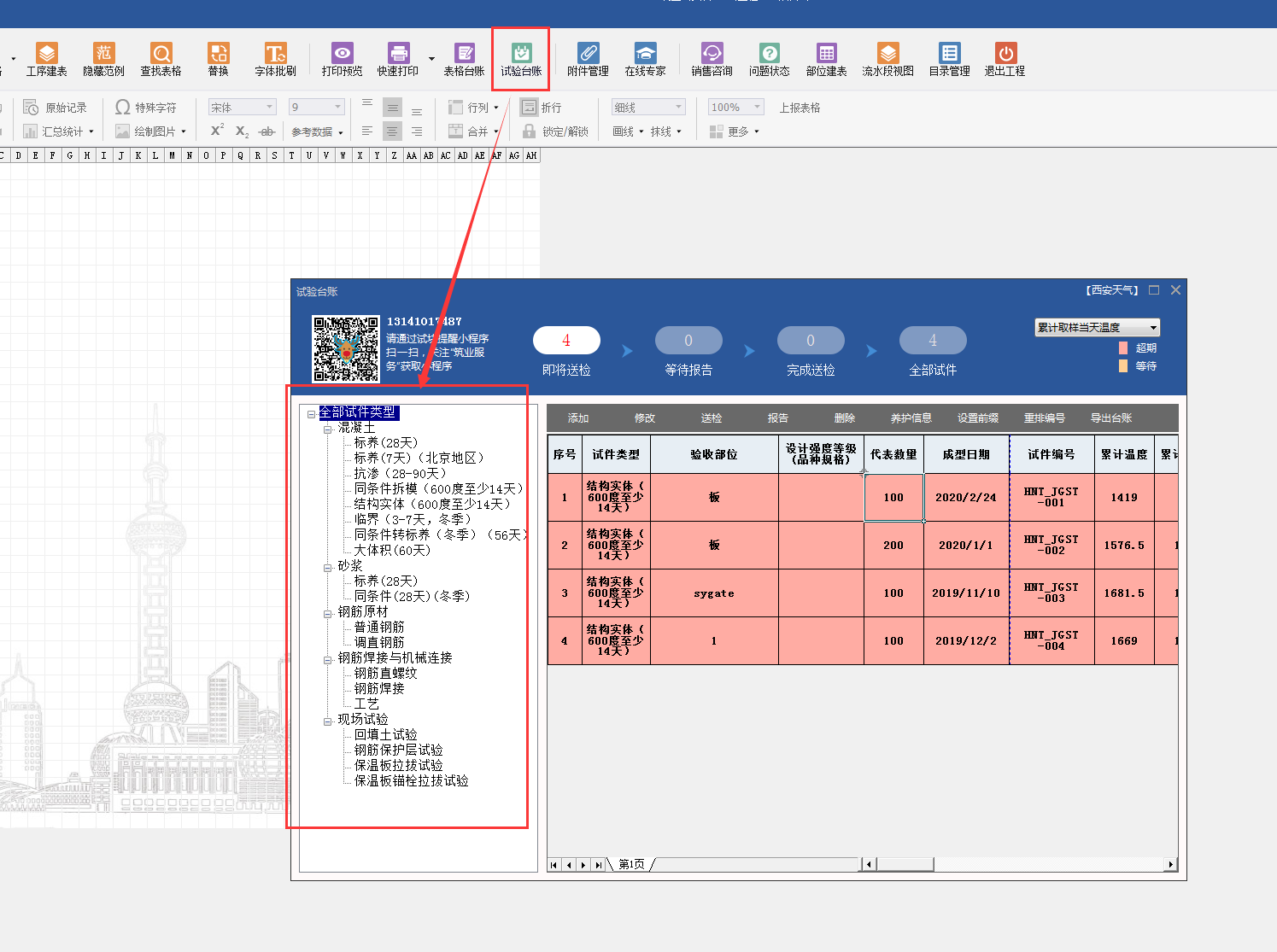The height and width of the screenshot is (952, 1277).
Task: Click 修改 in the ledger toolbar
Action: click(x=645, y=418)
